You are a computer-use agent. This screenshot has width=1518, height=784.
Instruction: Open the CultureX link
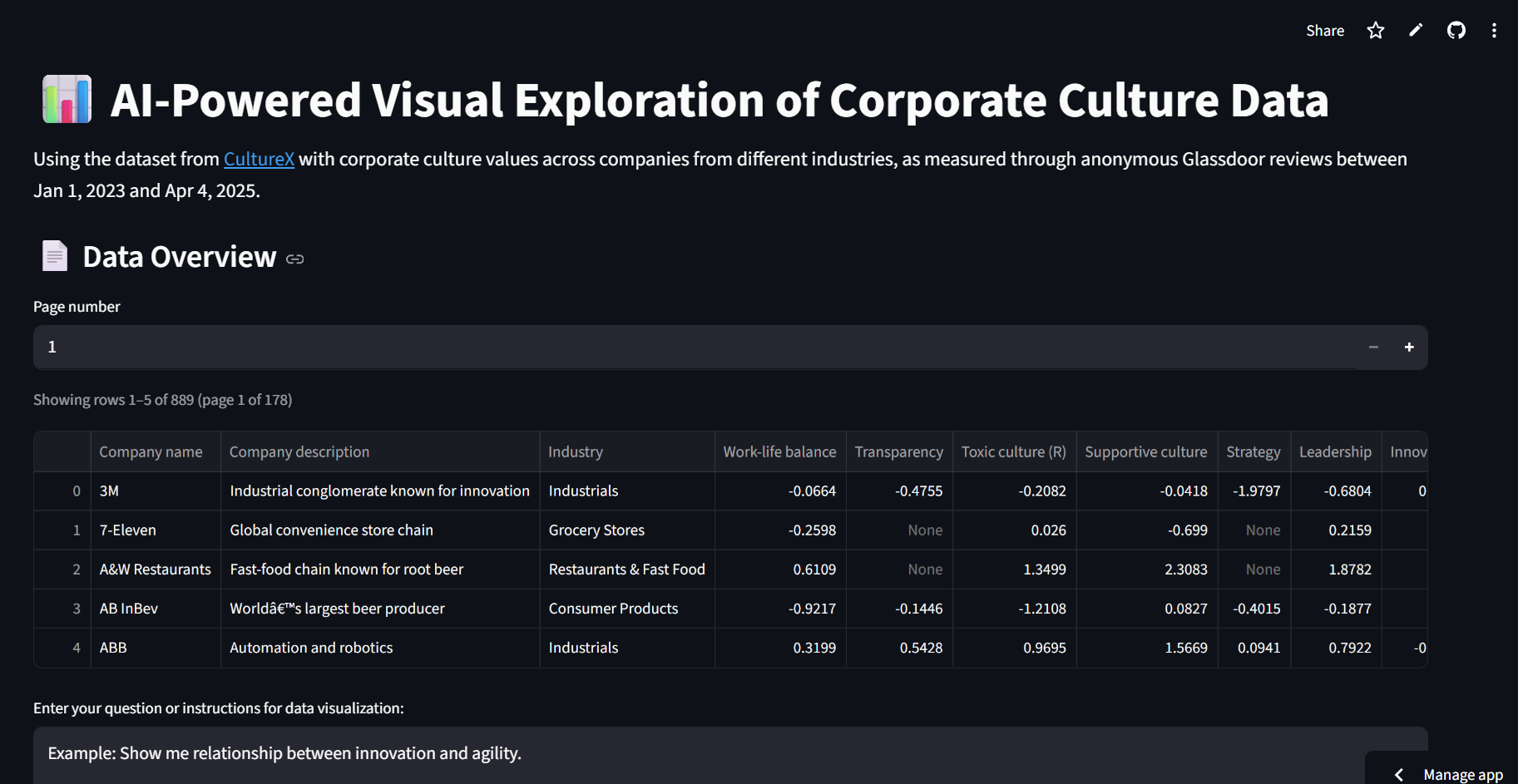[x=259, y=159]
